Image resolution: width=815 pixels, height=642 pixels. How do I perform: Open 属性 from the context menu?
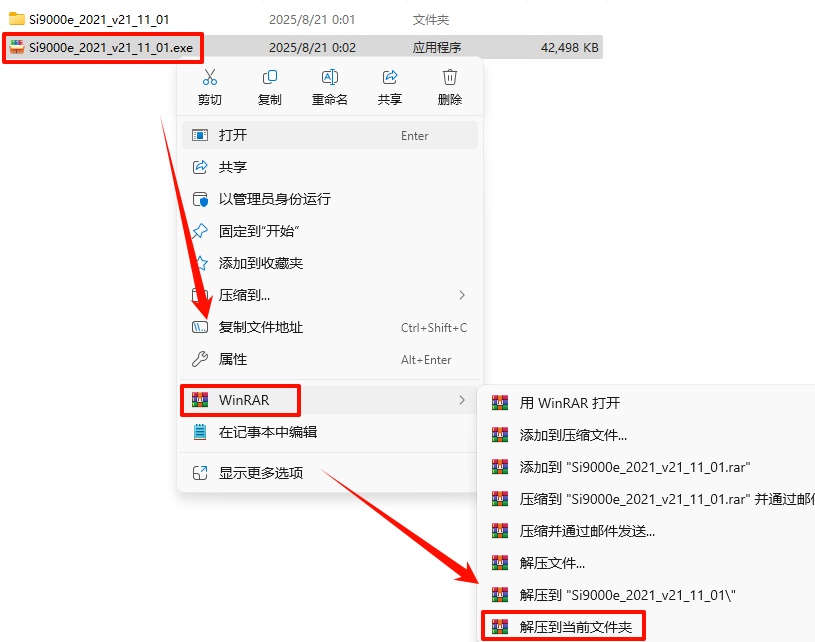click(x=330, y=359)
